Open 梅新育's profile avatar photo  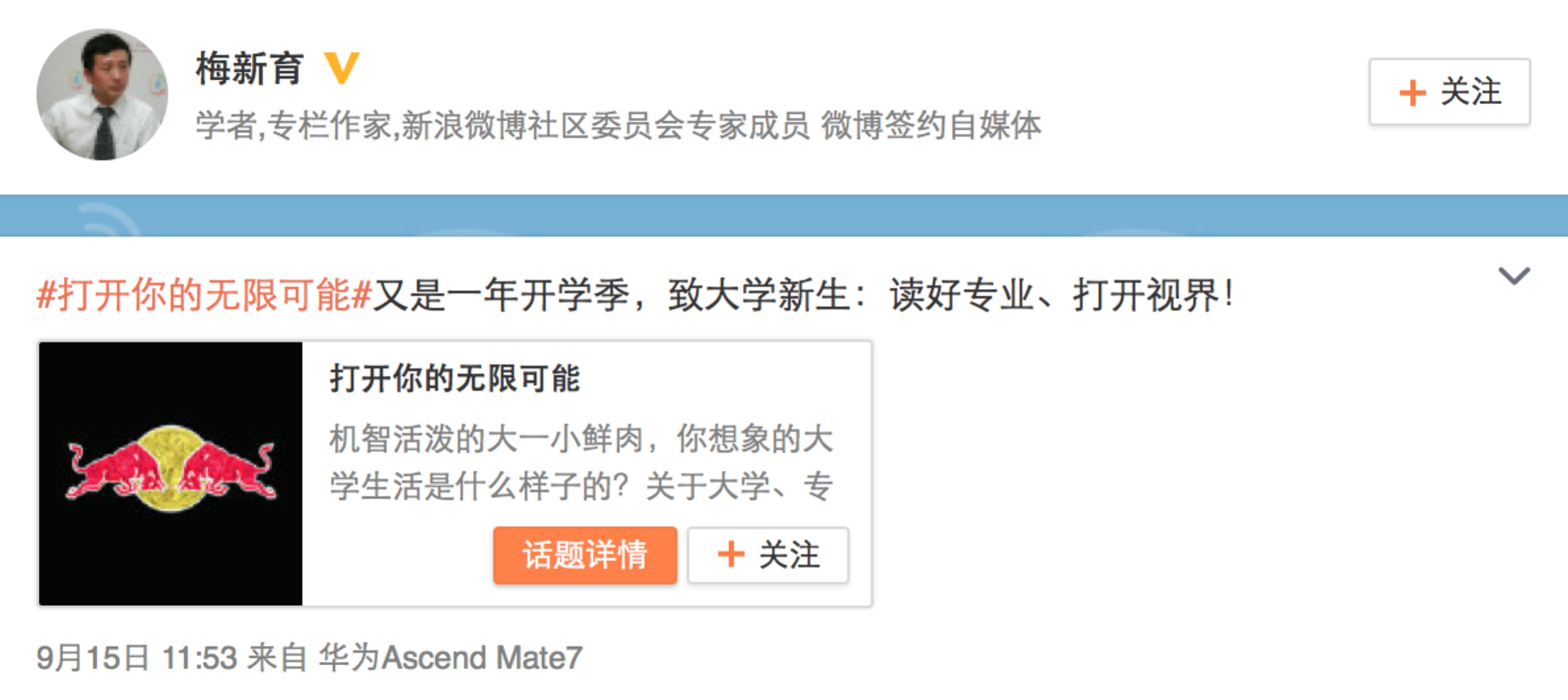102,94
